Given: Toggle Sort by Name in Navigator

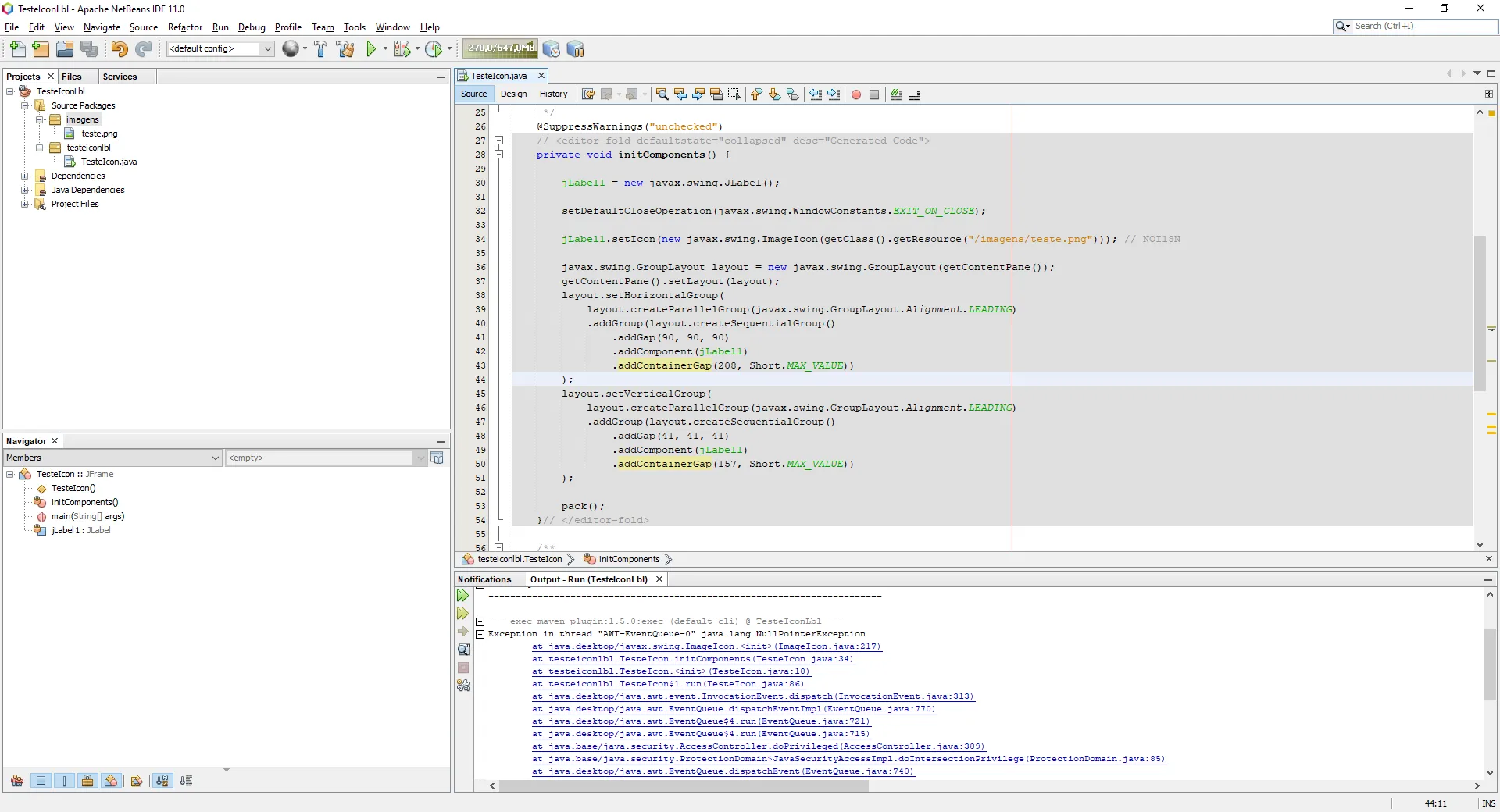Looking at the screenshot, I should pos(162,781).
